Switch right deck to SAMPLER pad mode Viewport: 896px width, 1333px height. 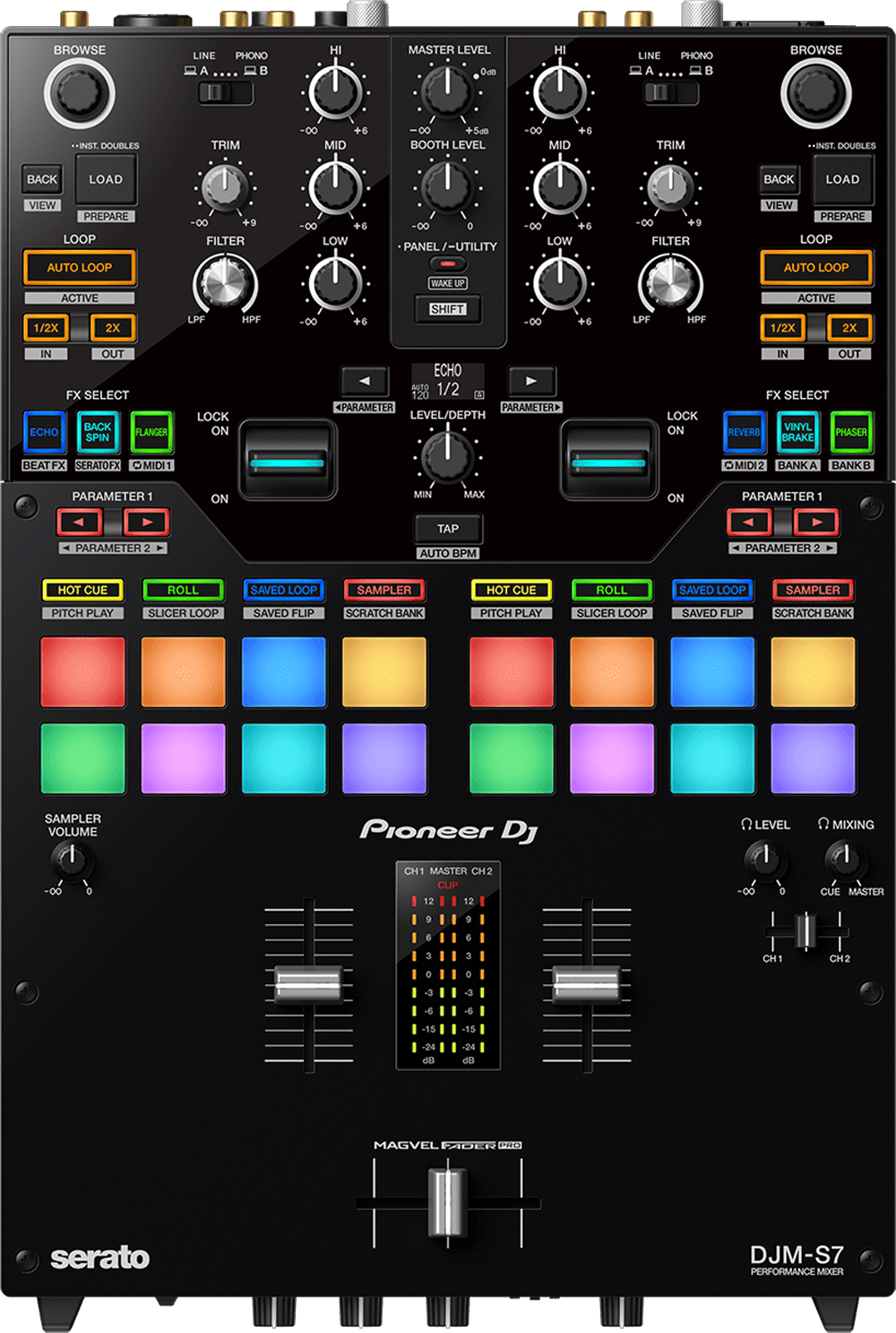click(x=813, y=590)
